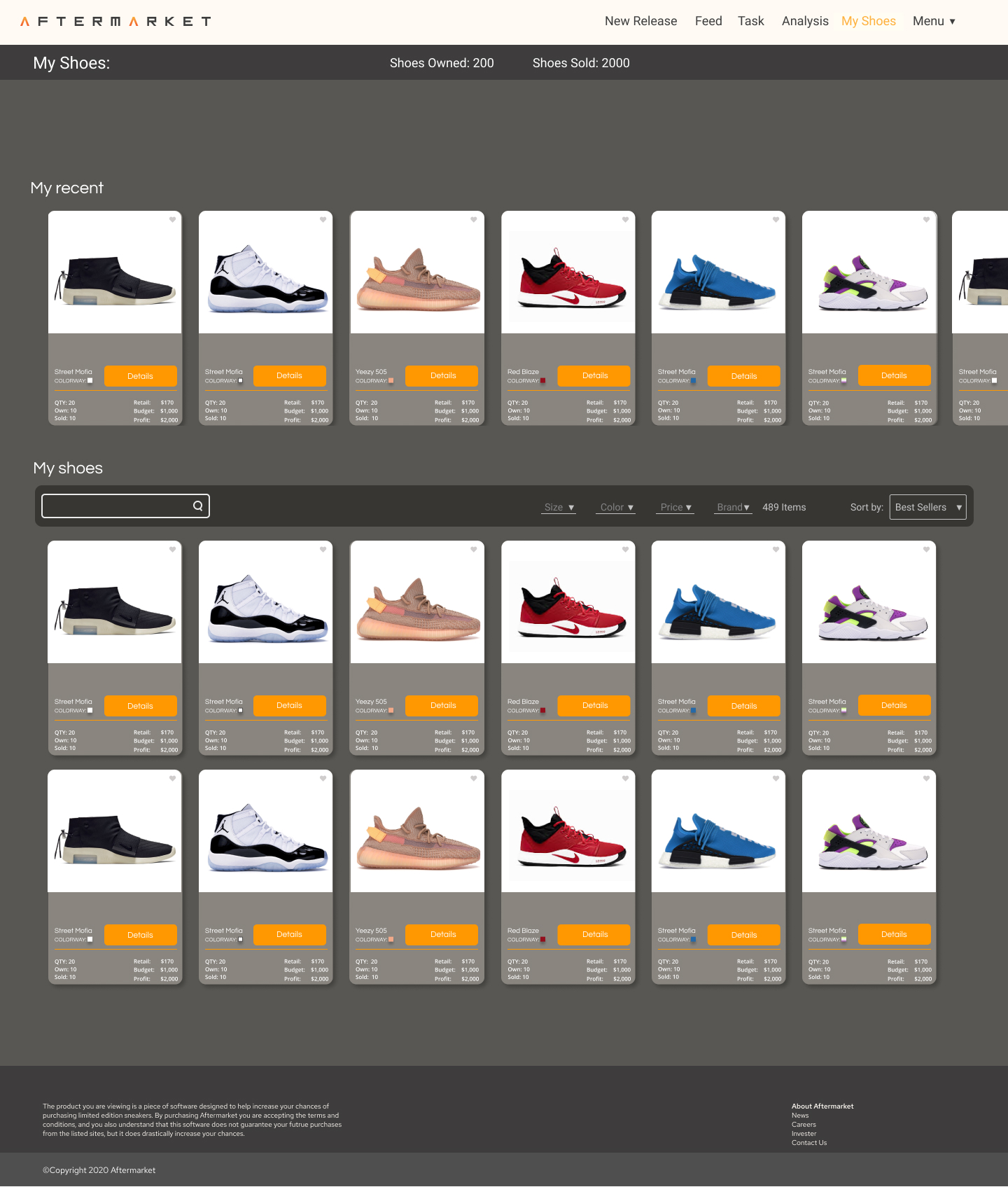Heart icon on purple Huarache, first My shoes row

pos(926,550)
